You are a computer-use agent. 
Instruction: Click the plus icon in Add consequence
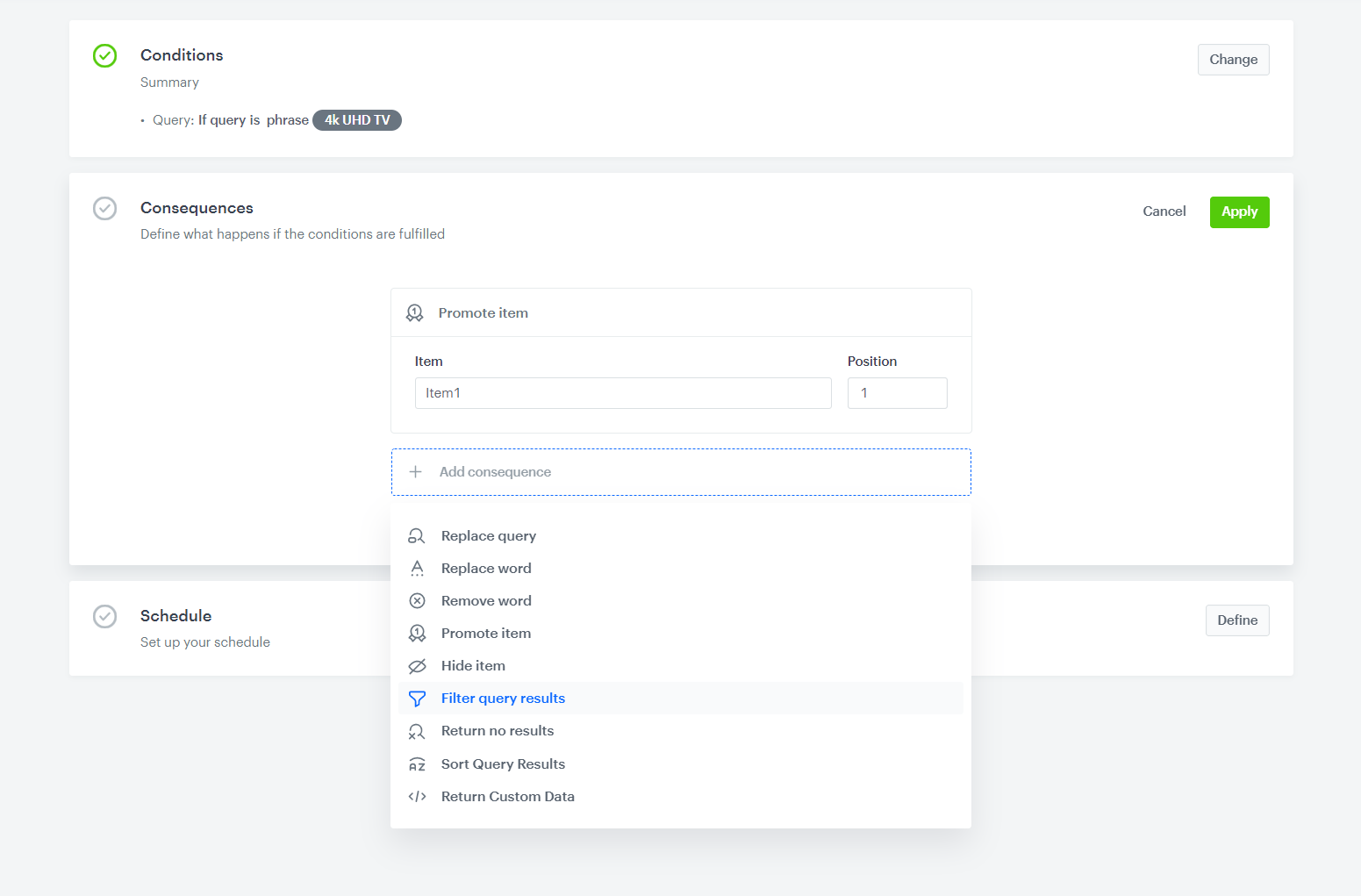pos(416,472)
